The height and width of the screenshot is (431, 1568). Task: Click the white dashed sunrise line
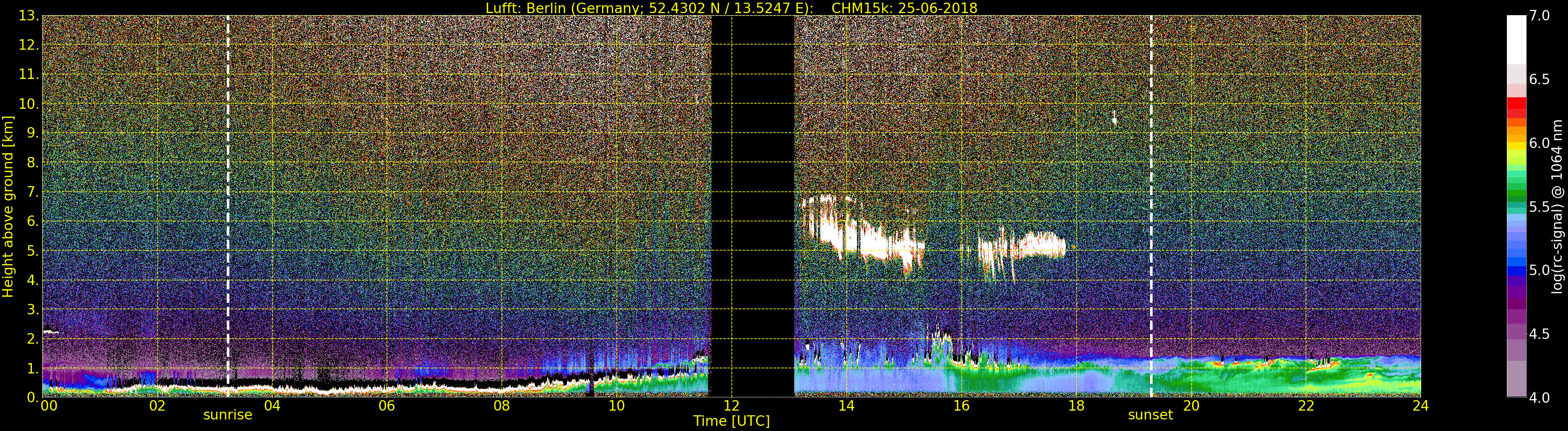pos(228,206)
